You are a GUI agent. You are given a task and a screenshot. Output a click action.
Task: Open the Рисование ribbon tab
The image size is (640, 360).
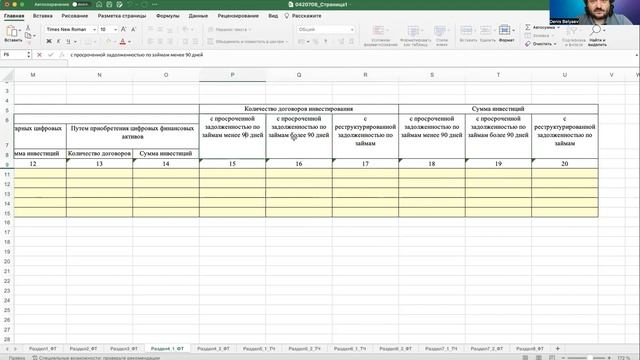coord(75,16)
